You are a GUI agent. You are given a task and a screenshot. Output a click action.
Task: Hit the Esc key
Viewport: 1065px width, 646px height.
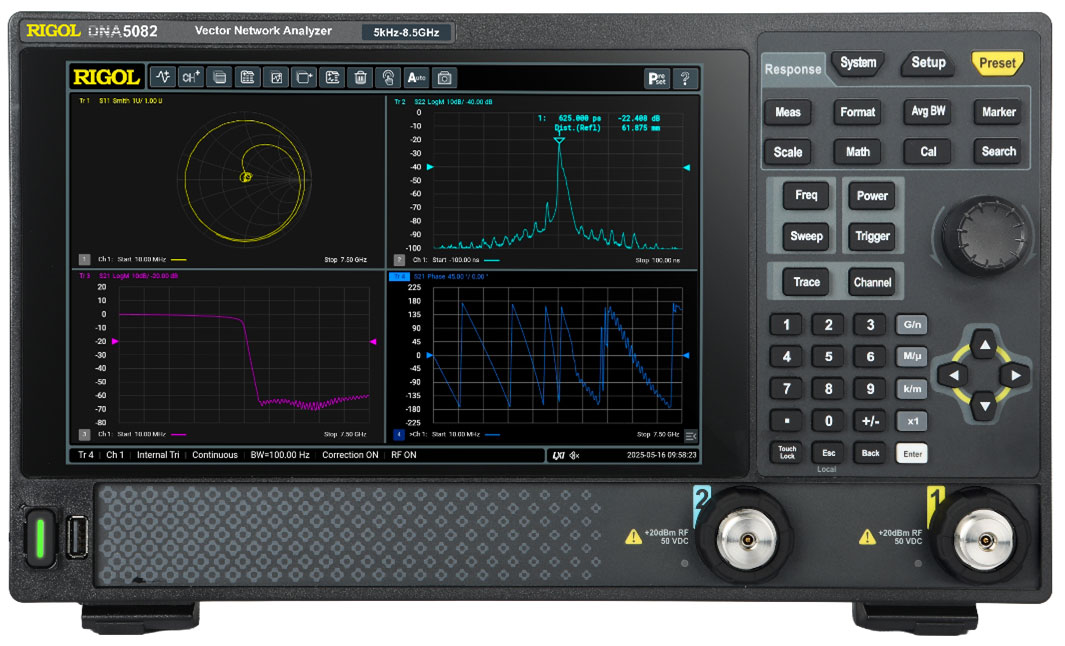tap(829, 453)
